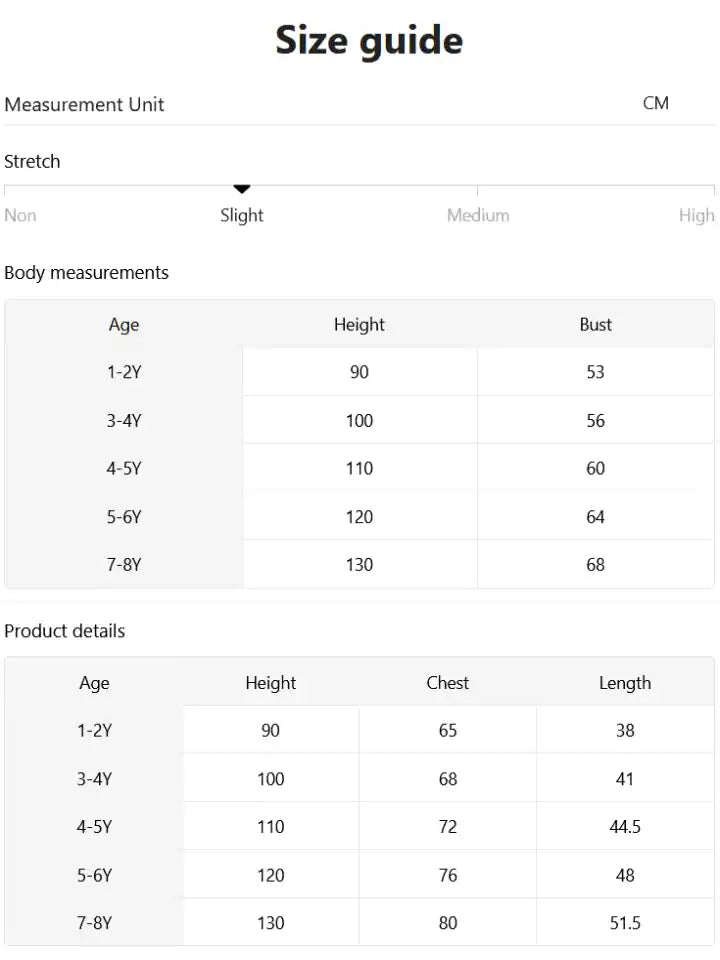Click the Product details section title
720x960 pixels.
tap(64, 631)
